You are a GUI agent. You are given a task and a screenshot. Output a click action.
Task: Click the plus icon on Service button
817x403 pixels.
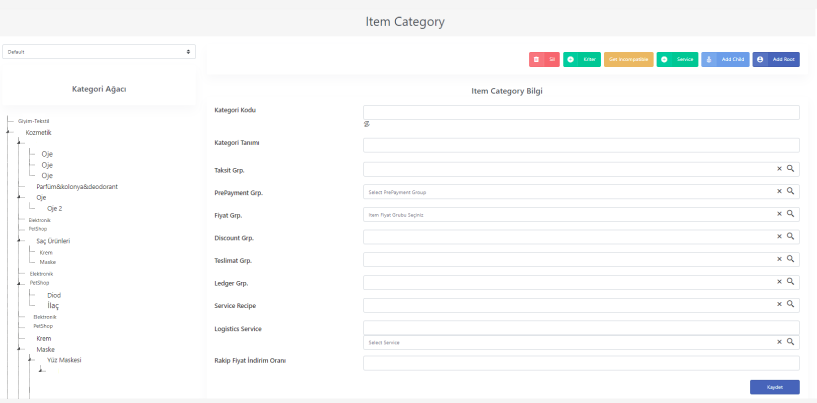(x=664, y=59)
